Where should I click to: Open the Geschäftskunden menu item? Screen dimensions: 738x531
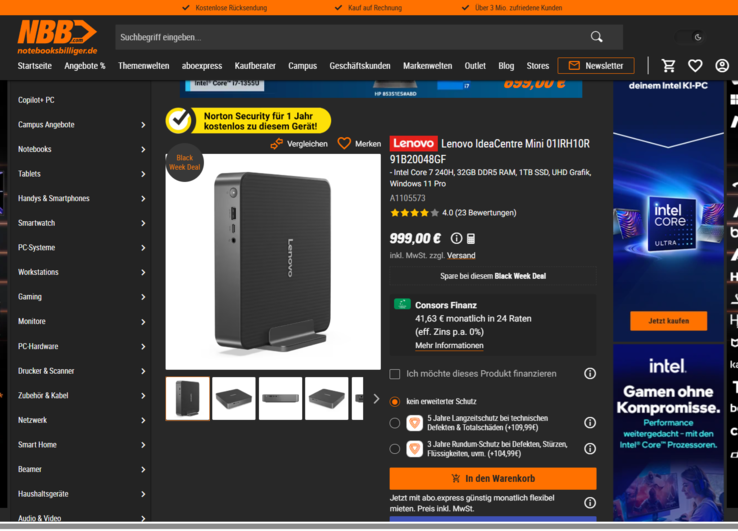pyautogui.click(x=360, y=66)
